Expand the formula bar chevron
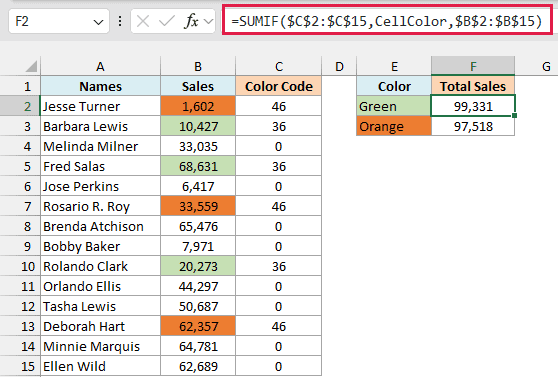 (209, 22)
